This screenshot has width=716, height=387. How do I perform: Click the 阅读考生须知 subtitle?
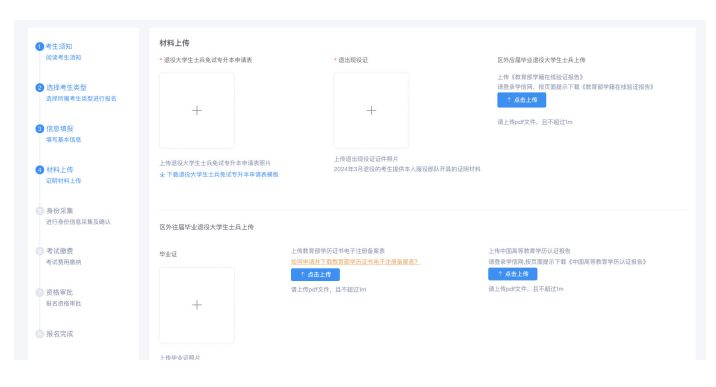(63, 58)
